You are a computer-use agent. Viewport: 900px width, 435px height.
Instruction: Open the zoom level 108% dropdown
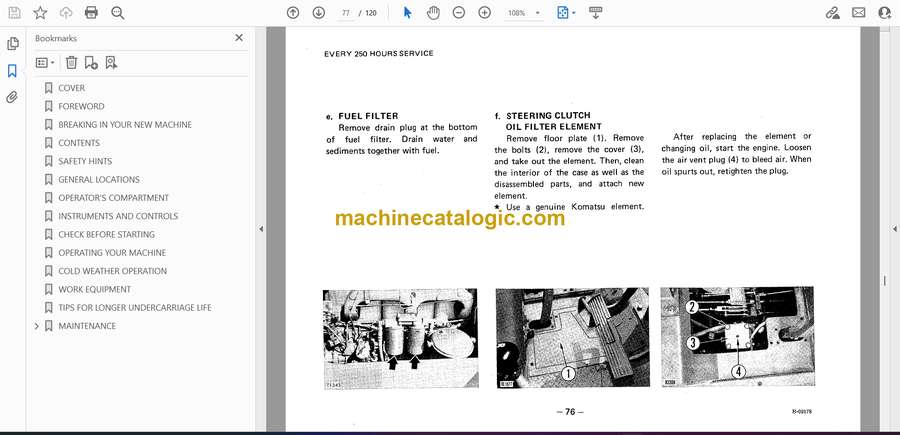pos(523,13)
